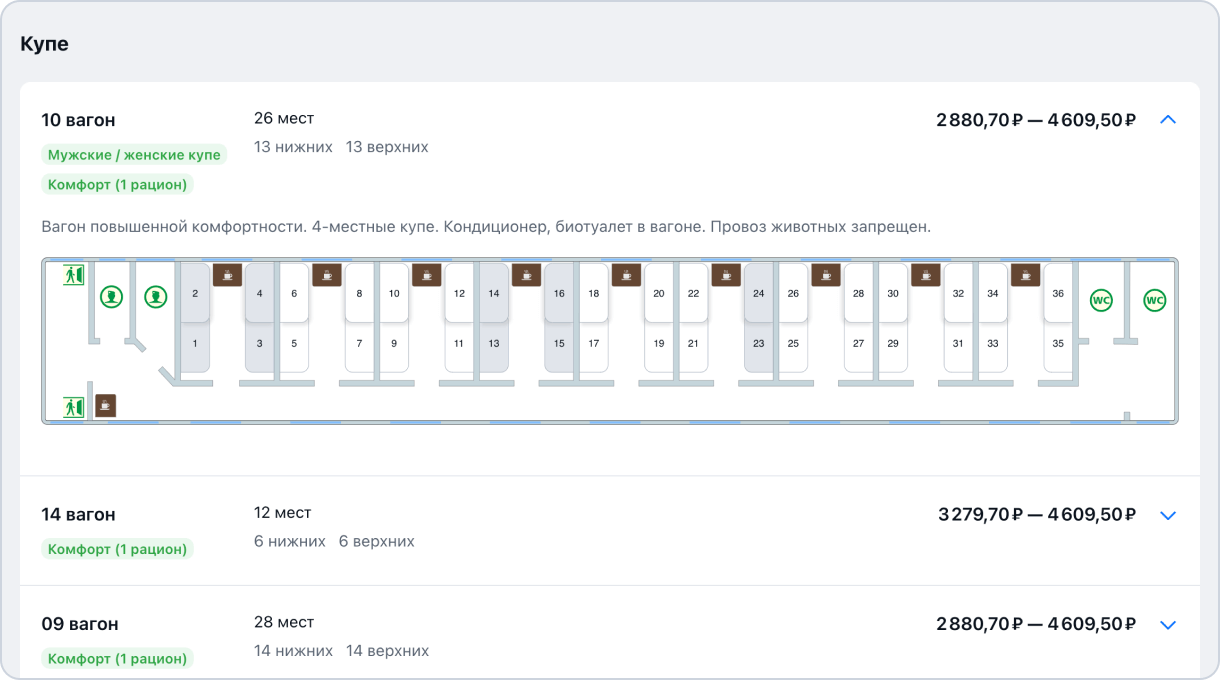Click the coffee icon at bottom-left of carriage
Screen dimensions: 1220x680
(x=105, y=405)
